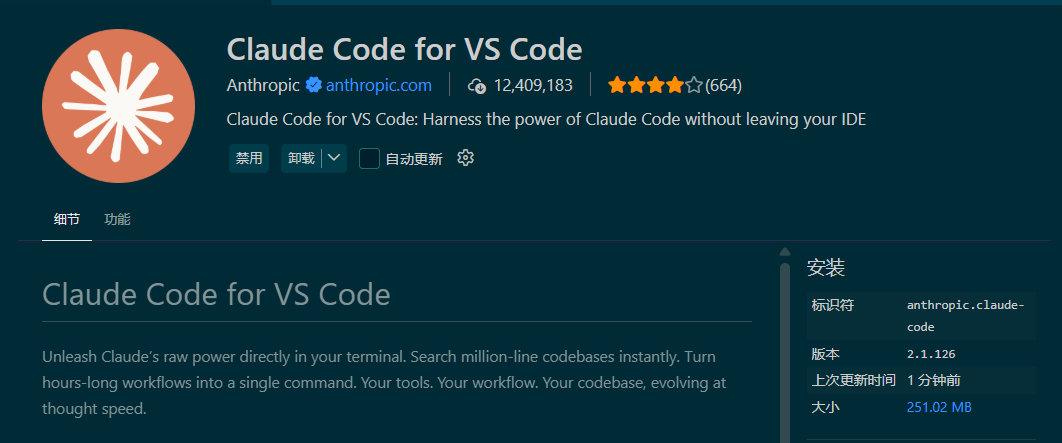Switch to the 细节 tab

coord(67,219)
